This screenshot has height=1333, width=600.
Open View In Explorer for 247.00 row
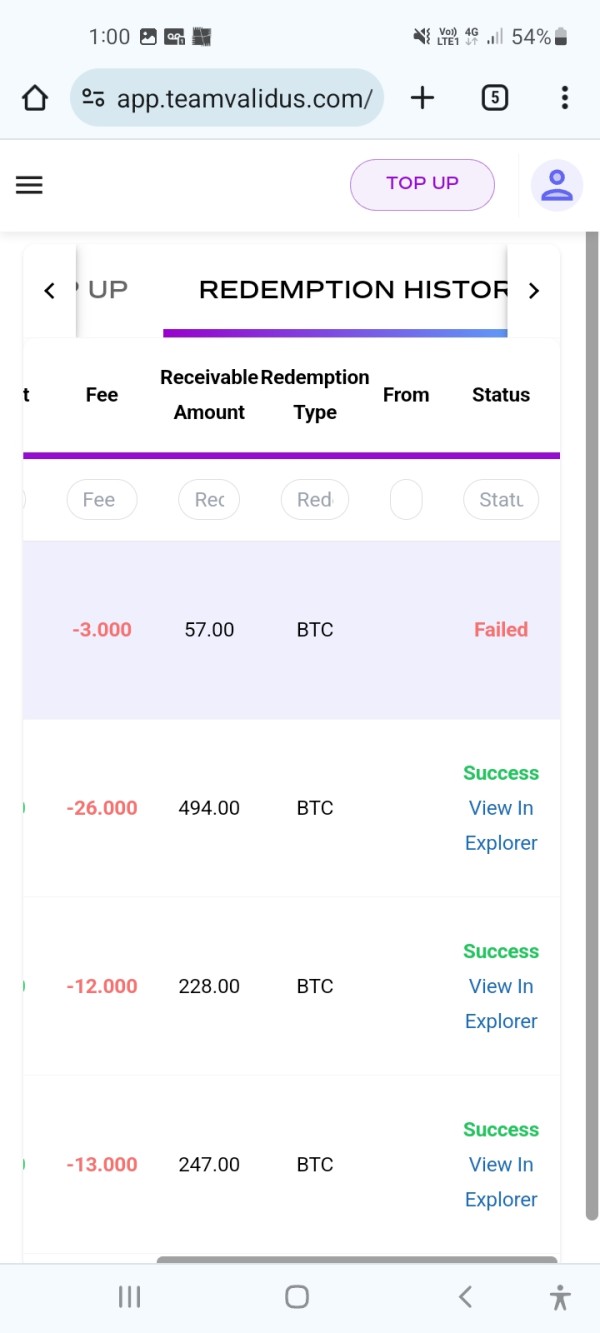coord(501,1182)
